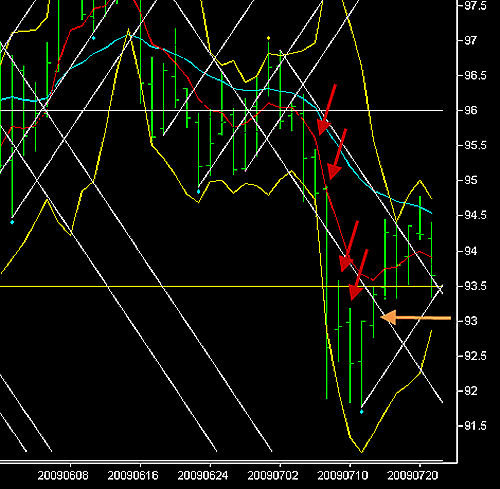Screen dimensions: 500x489
Task: Click the 20090624 date label
Action: point(203,476)
